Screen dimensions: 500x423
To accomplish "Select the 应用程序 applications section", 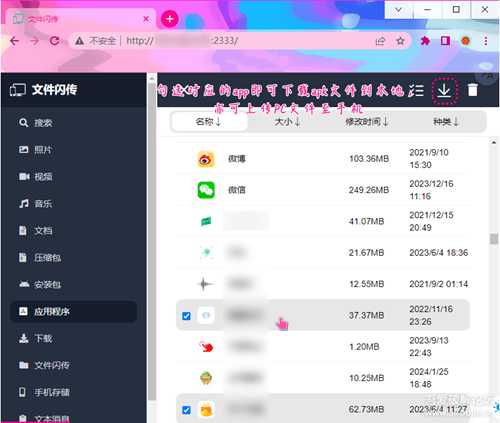I will pos(74,311).
